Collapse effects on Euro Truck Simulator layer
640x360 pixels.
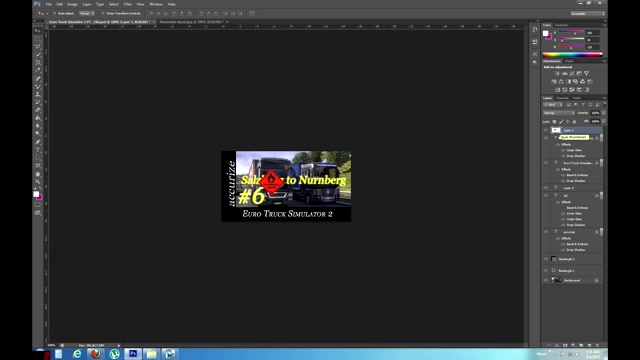pos(602,163)
